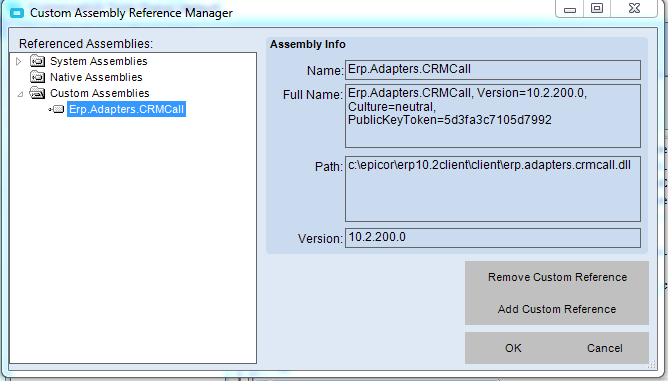
Task: Select the Custom Assemblies tree label
Action: coord(99,93)
